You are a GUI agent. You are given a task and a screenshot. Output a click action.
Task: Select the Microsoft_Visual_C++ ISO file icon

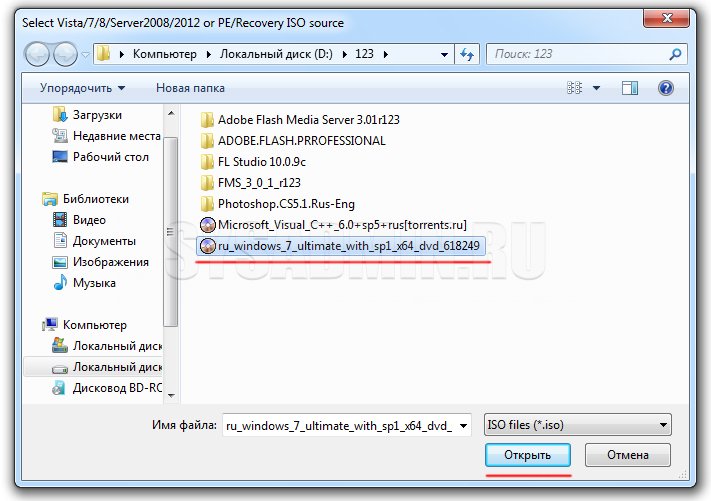point(208,225)
